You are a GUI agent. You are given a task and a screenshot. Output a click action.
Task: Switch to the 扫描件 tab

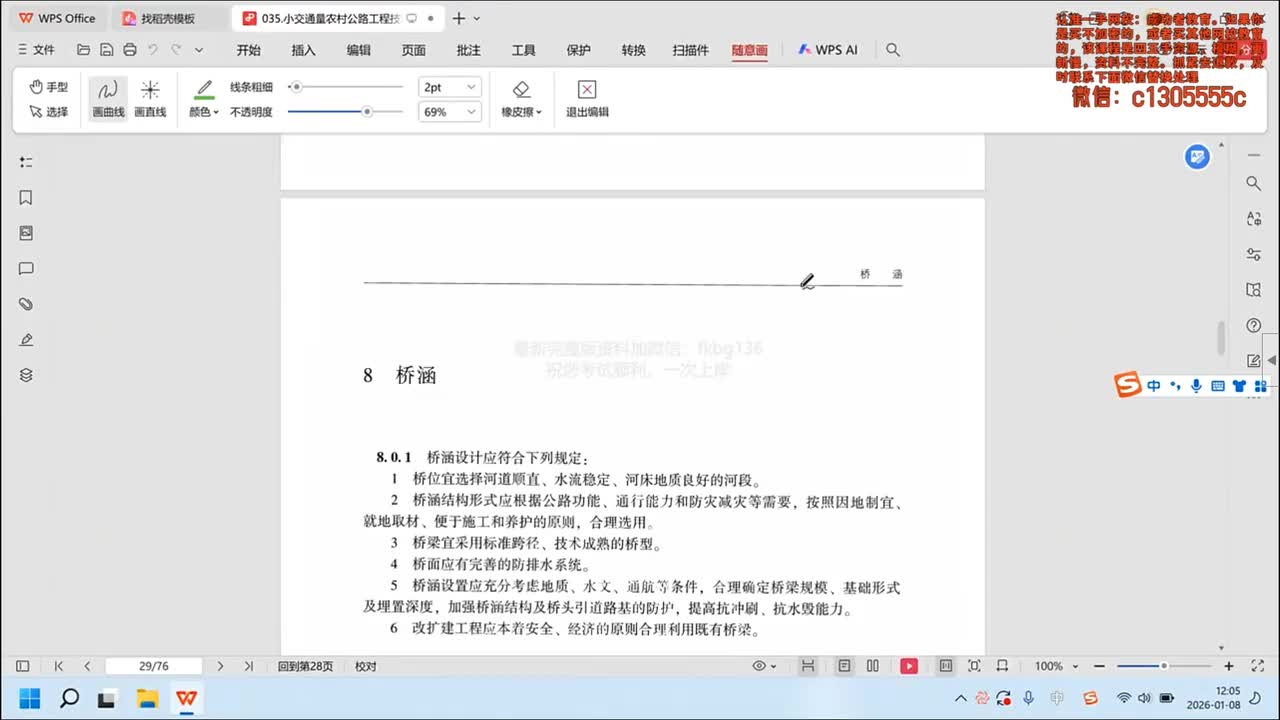tap(690, 50)
